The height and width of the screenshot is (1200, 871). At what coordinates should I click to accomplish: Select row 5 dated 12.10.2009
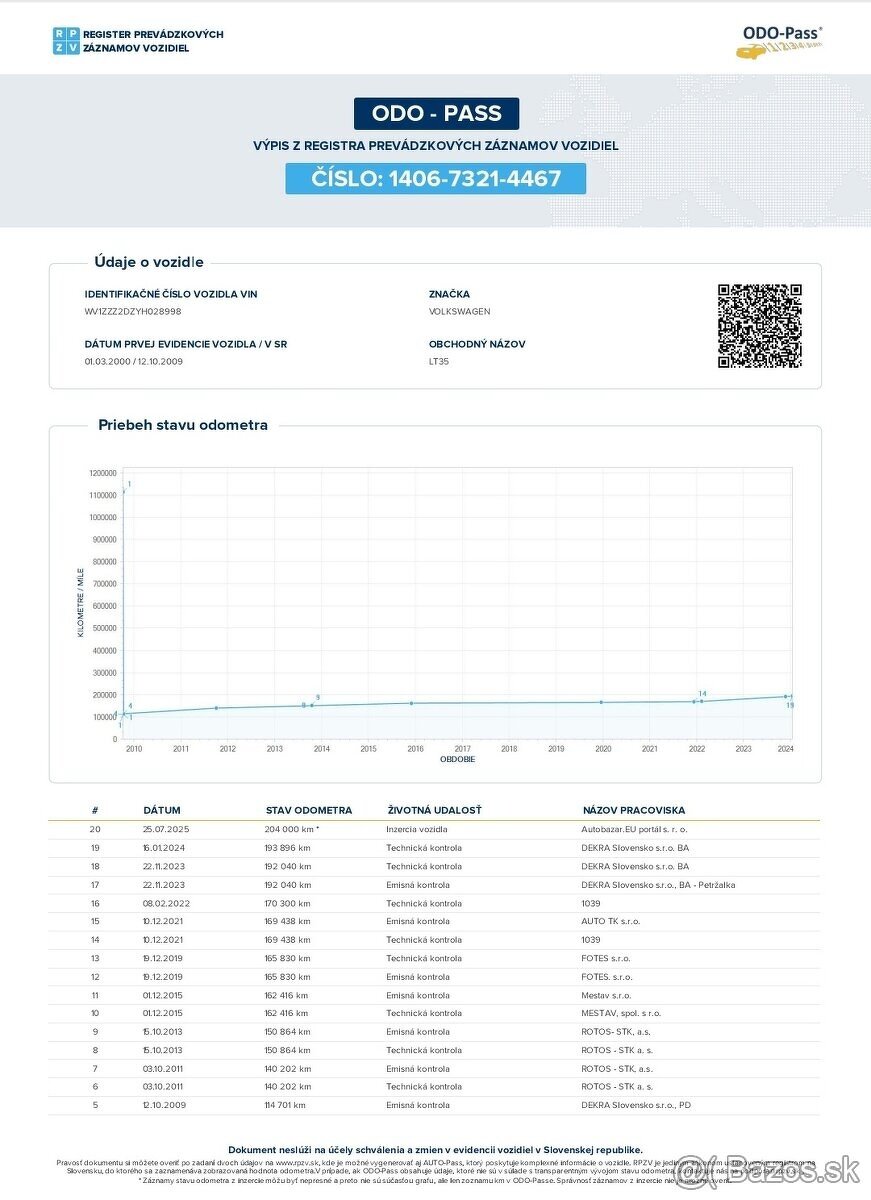(x=164, y=1105)
